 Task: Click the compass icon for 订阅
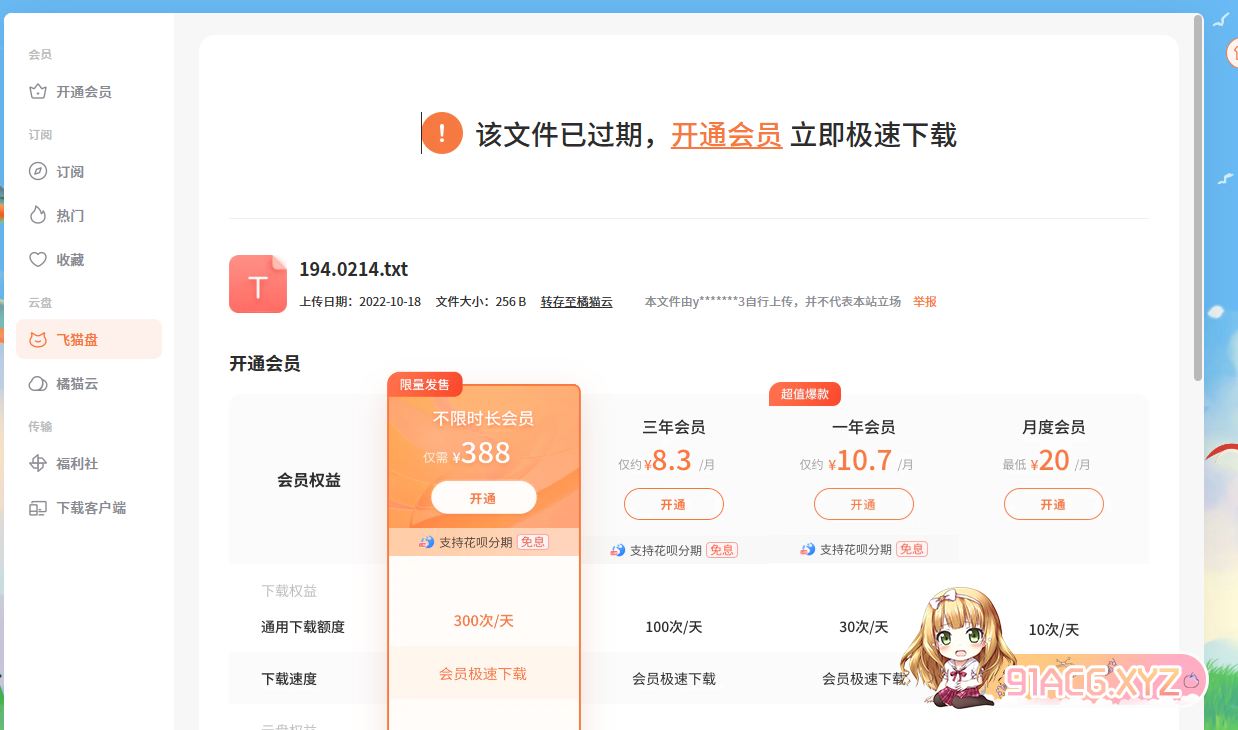(38, 172)
